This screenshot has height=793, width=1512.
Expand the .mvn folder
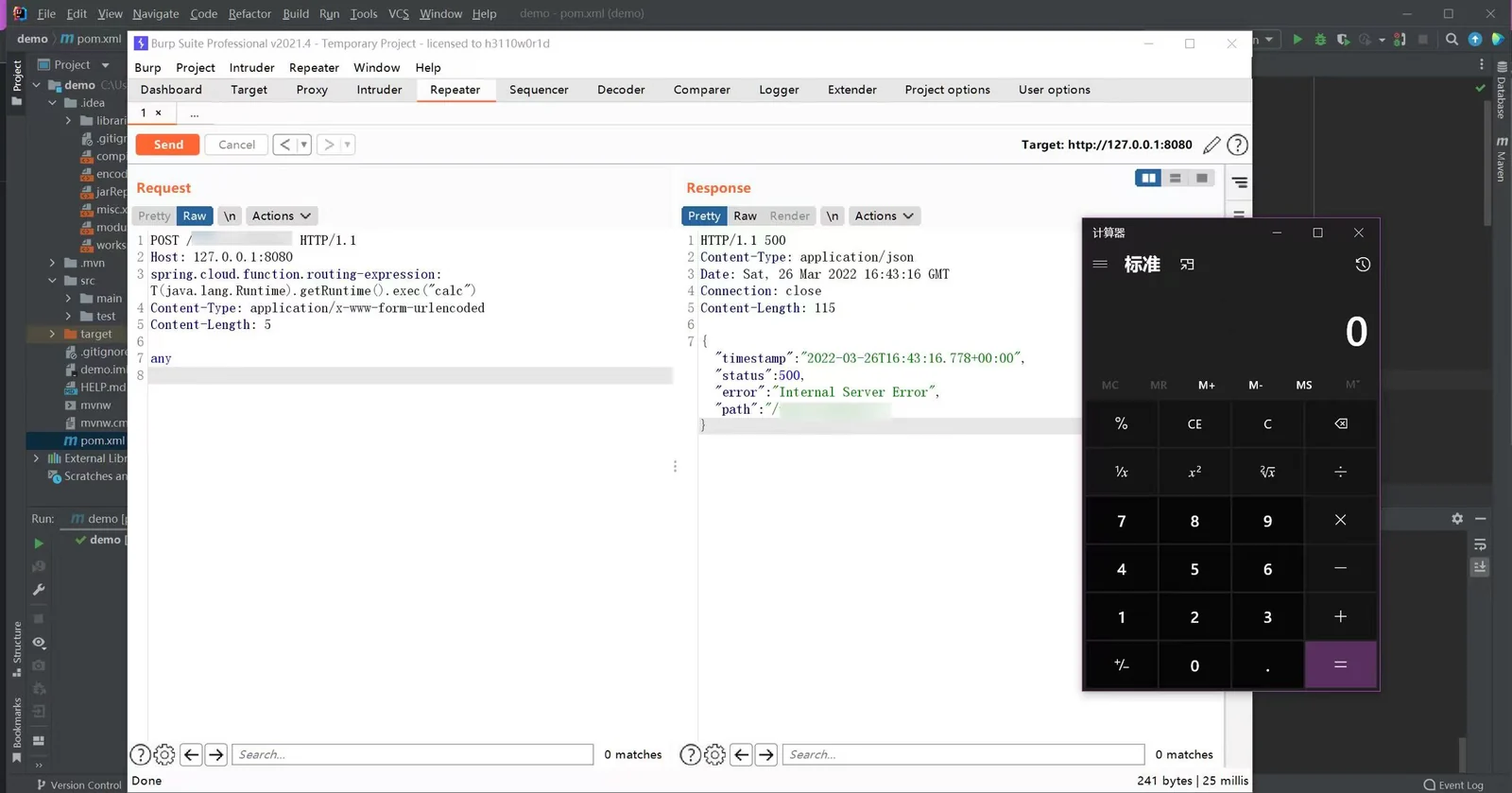click(x=52, y=263)
